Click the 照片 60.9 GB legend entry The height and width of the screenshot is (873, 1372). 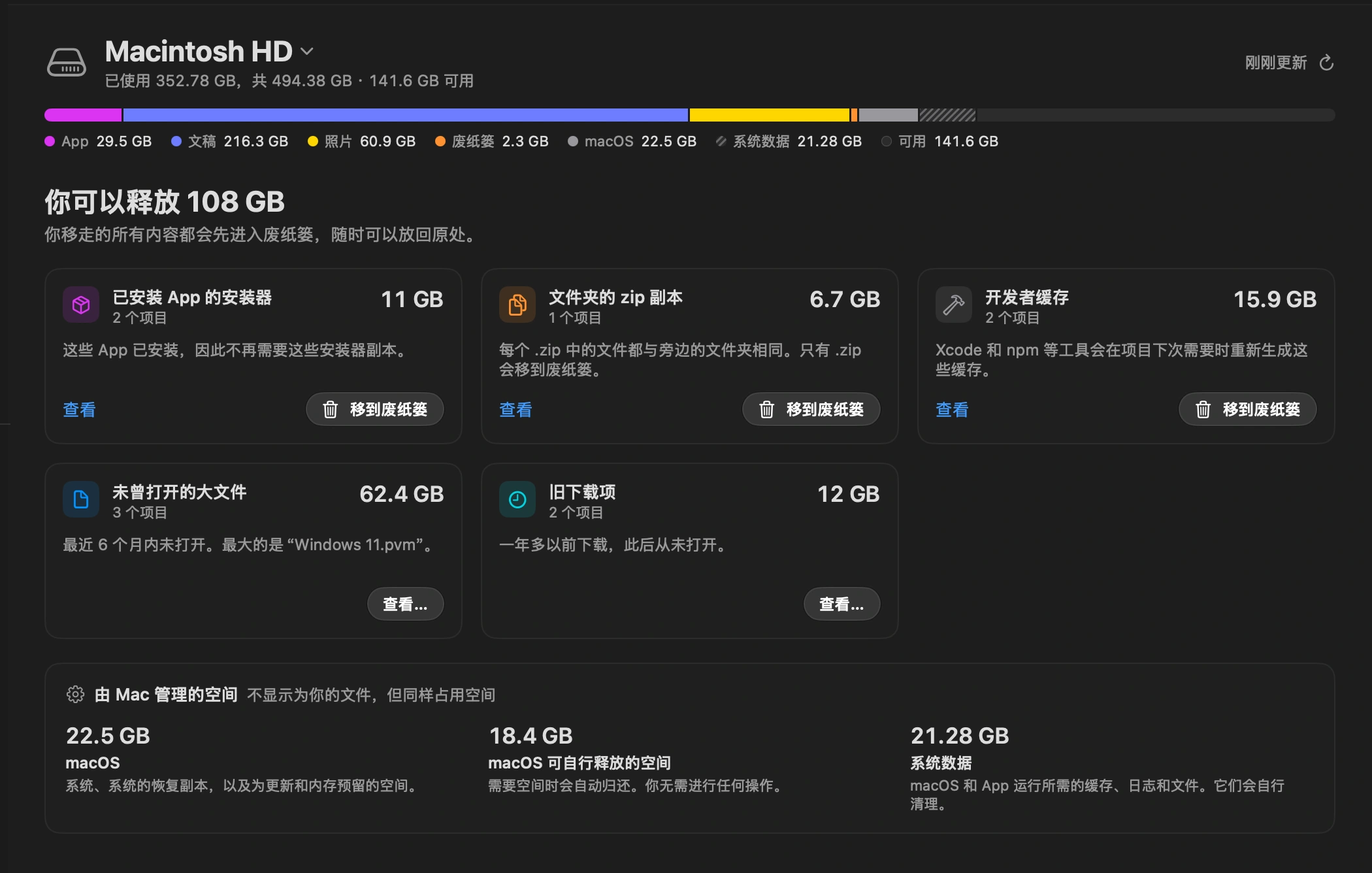362,141
